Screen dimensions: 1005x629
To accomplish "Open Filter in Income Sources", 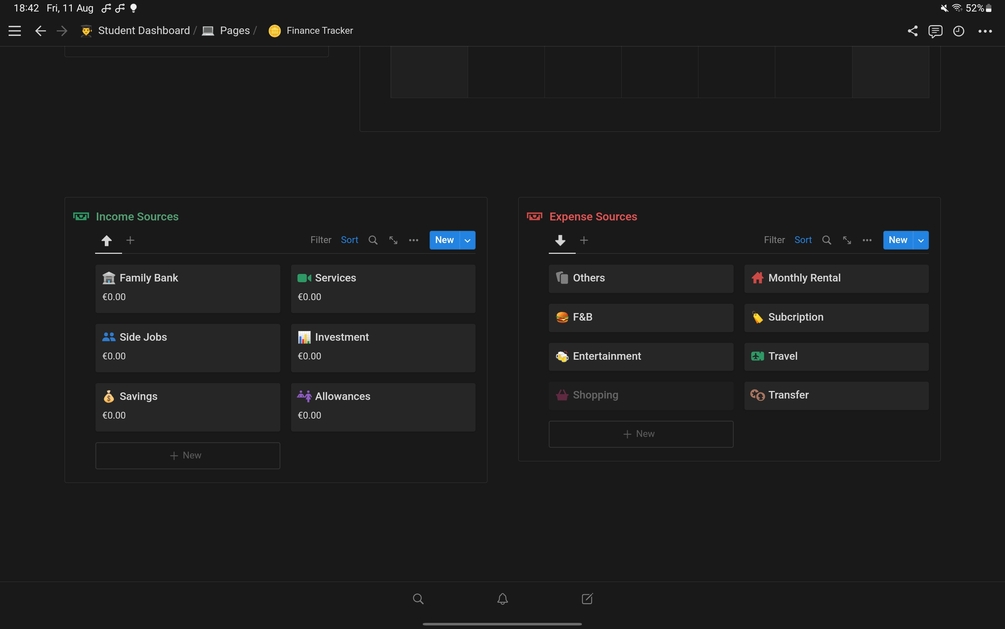I will 320,240.
